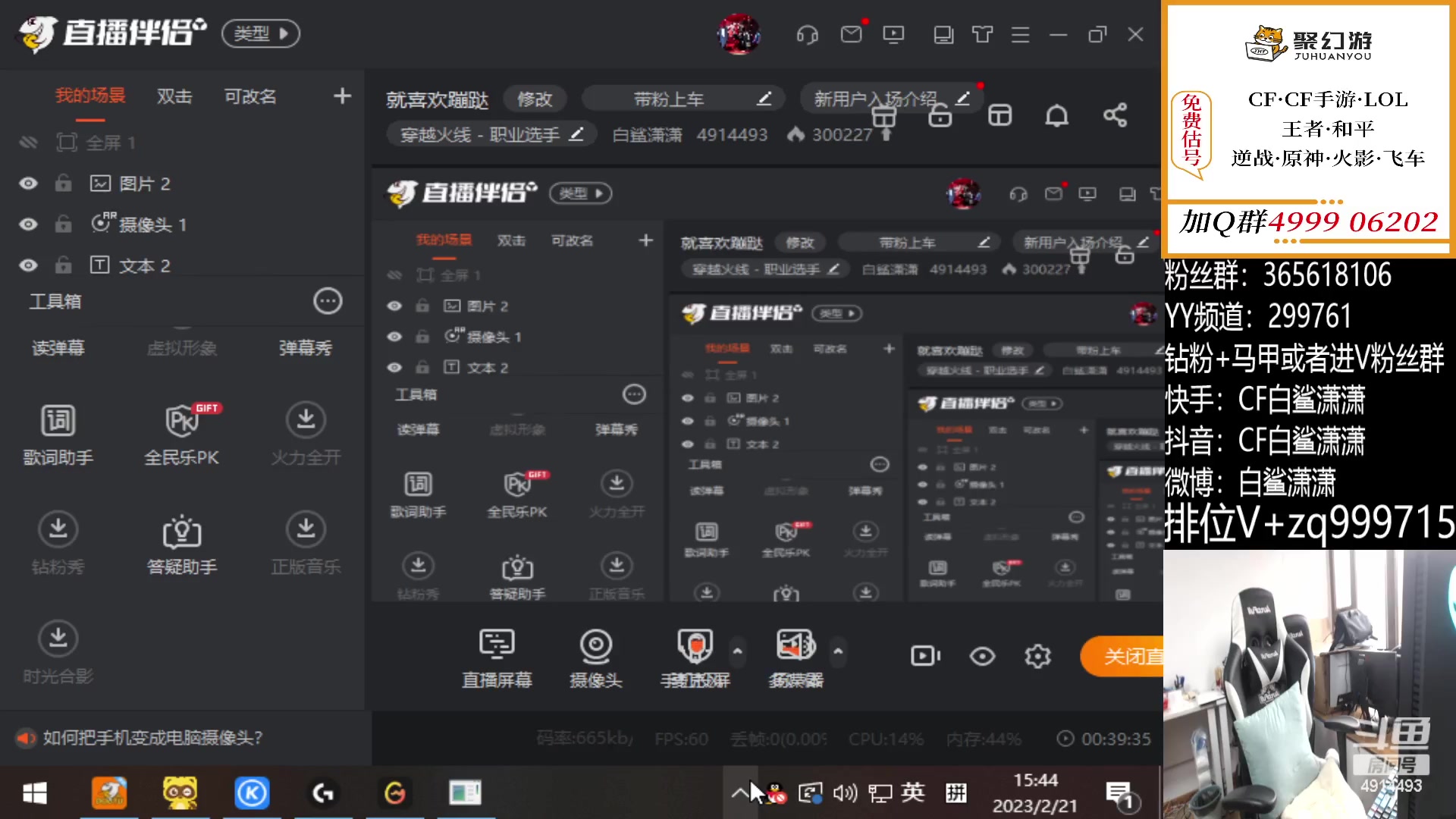Show the hidden 全屏 1 layer

pos(28,143)
